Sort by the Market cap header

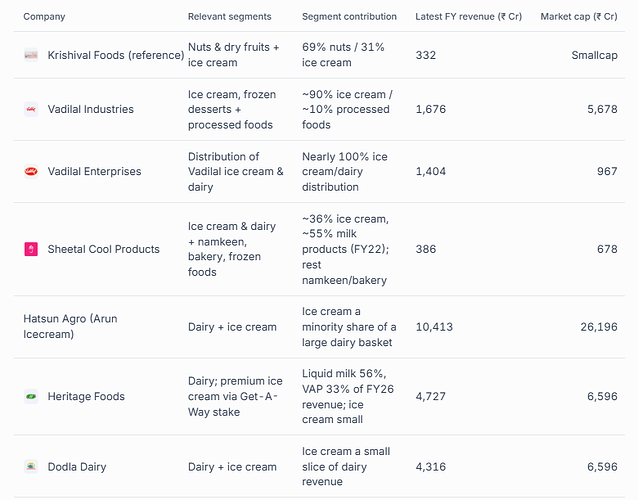[x=579, y=17]
